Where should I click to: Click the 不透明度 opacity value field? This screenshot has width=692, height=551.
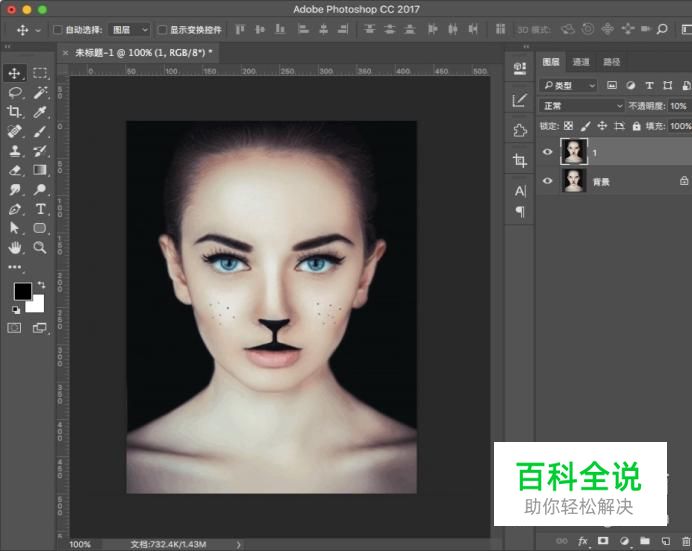click(678, 106)
